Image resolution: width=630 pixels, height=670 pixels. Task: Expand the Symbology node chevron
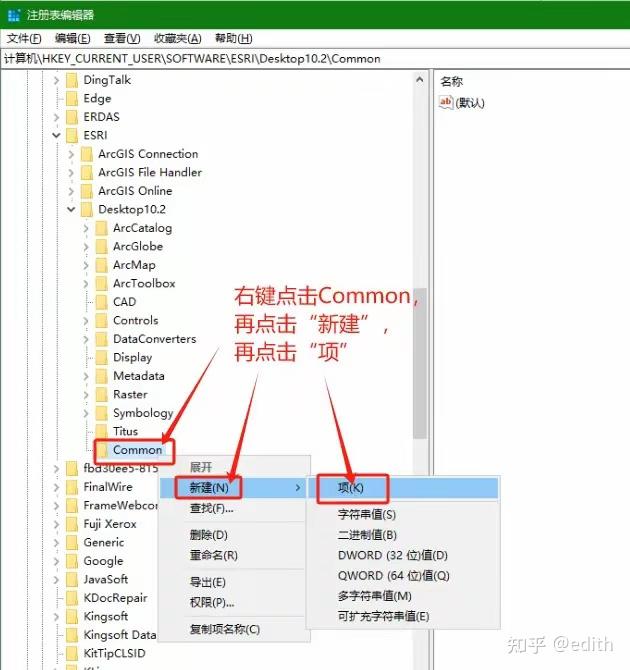tap(86, 413)
